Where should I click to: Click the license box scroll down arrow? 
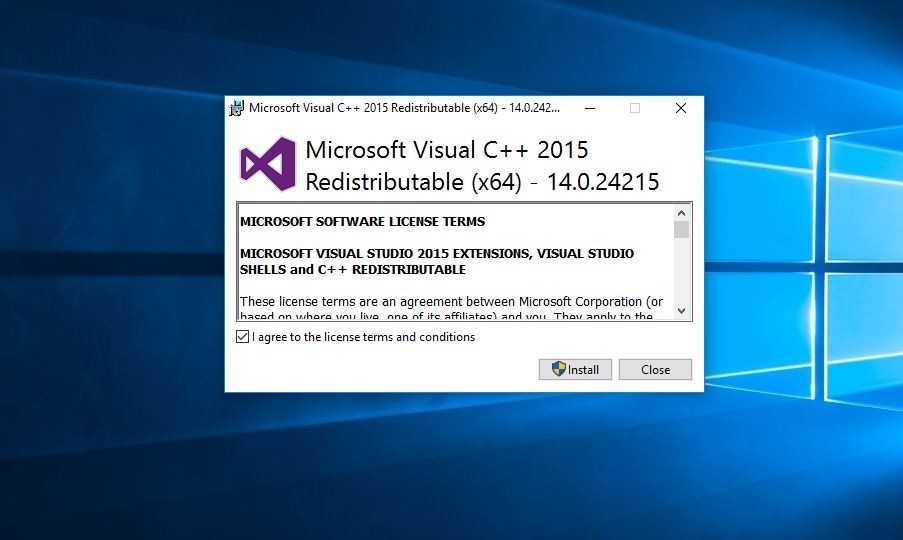click(682, 311)
